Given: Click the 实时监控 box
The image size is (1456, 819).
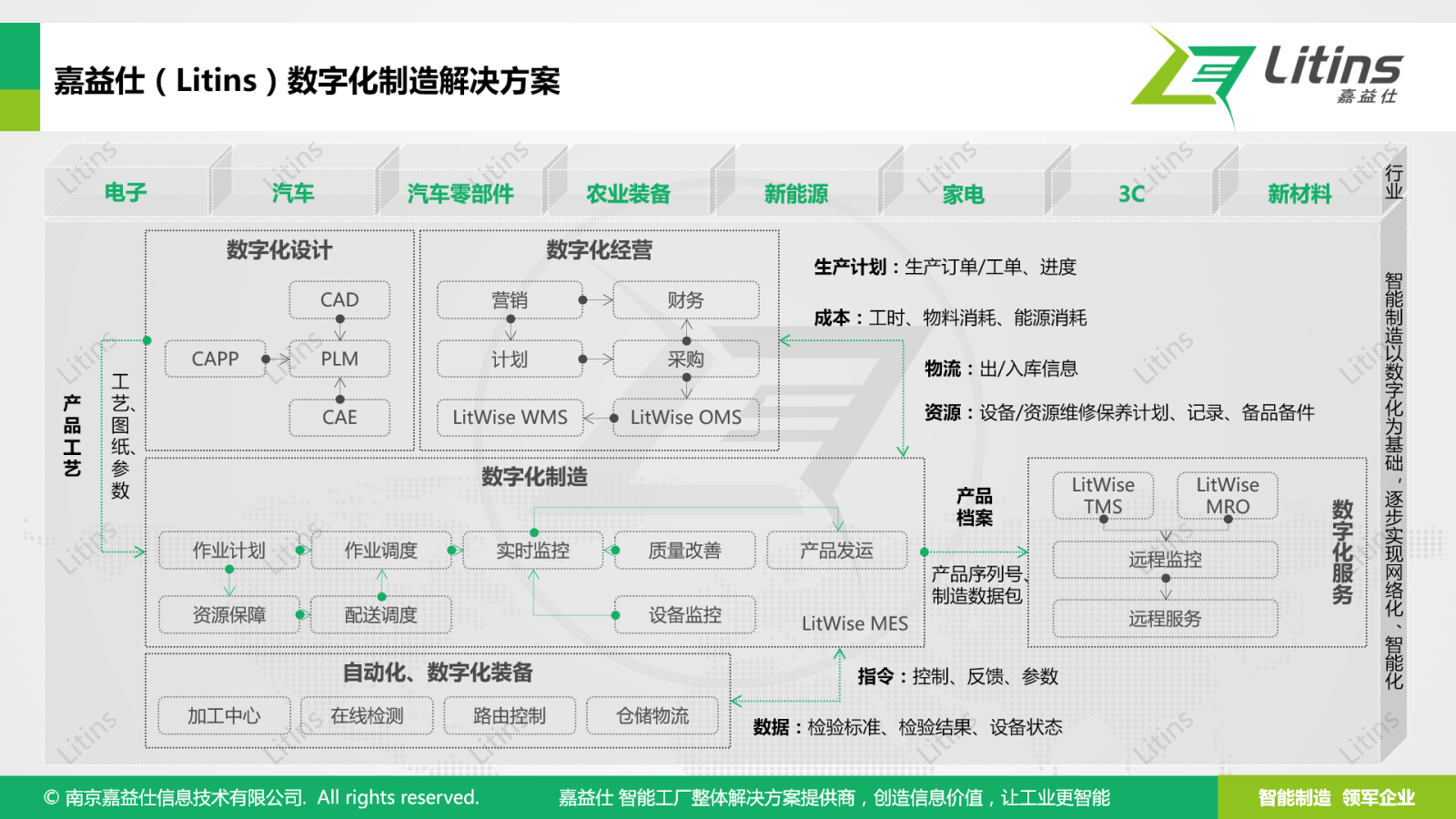Looking at the screenshot, I should click(533, 550).
